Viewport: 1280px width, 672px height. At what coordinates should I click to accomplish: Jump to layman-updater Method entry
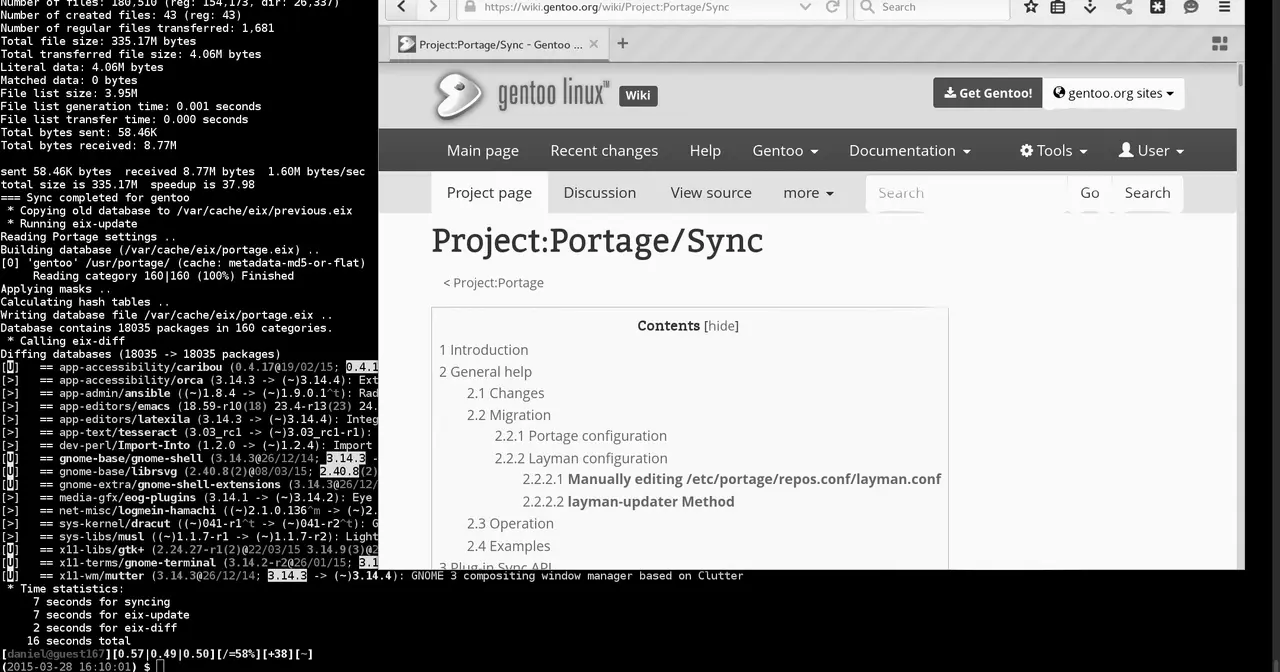(x=628, y=502)
